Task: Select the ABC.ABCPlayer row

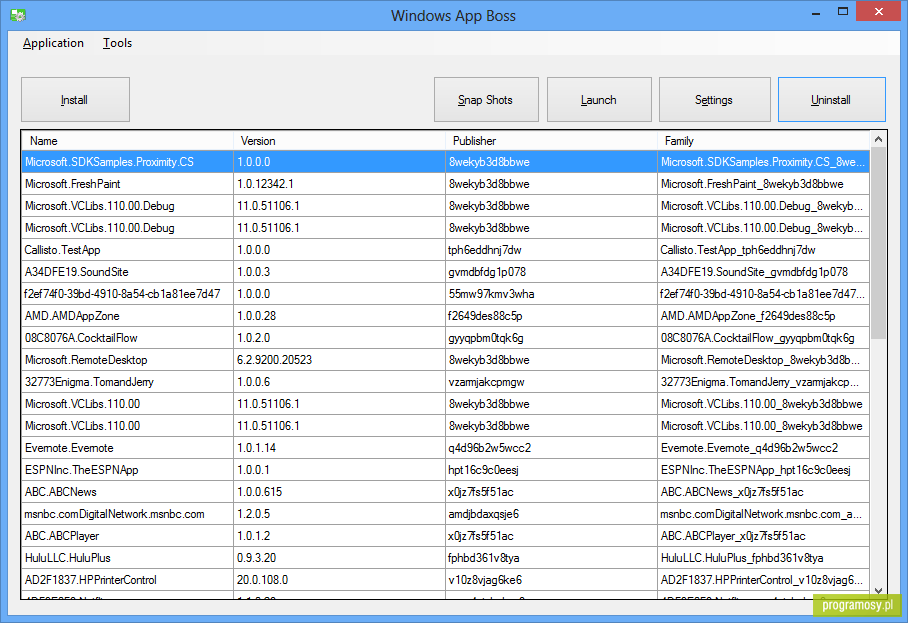Action: tap(445, 536)
